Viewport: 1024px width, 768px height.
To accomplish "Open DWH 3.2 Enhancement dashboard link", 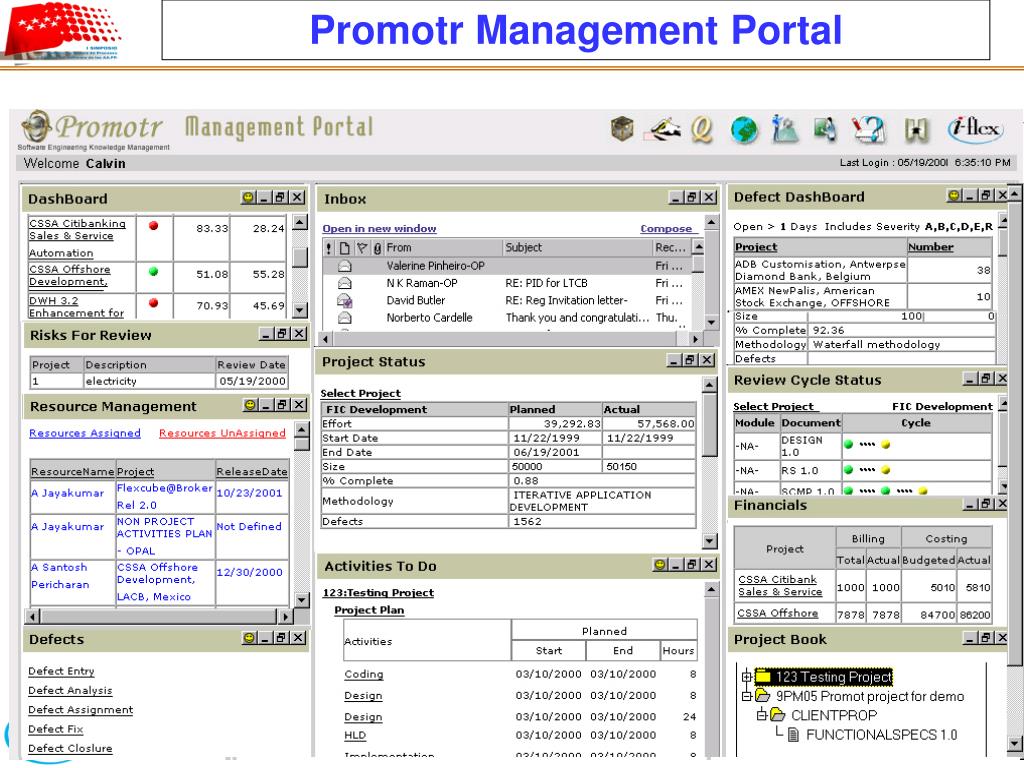I will point(76,306).
